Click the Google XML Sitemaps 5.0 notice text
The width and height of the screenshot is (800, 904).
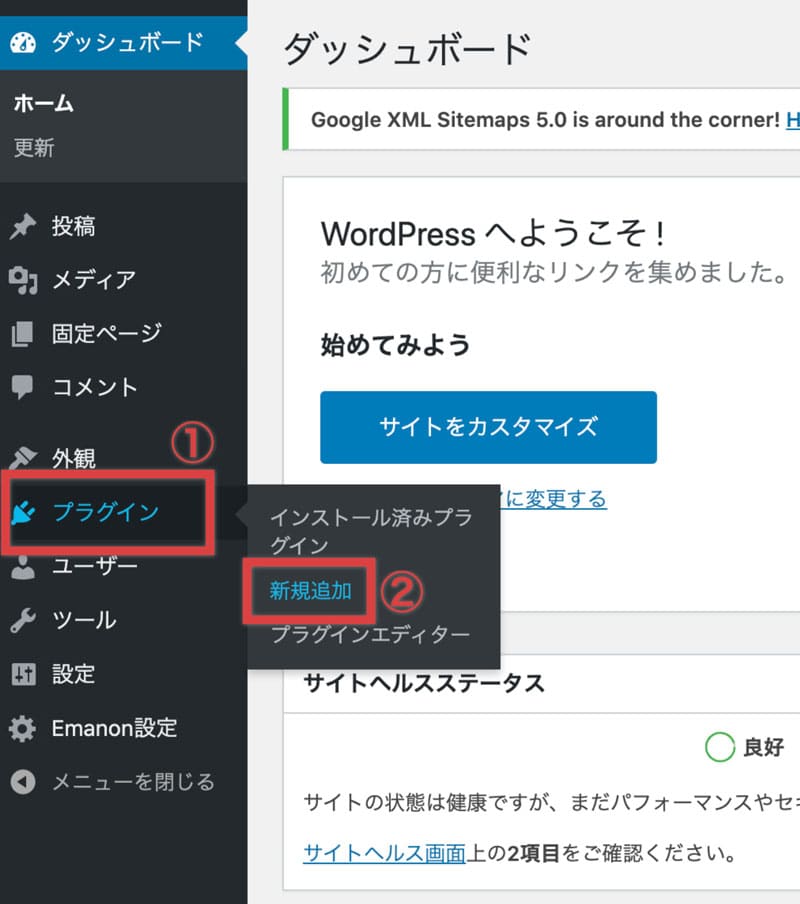545,120
